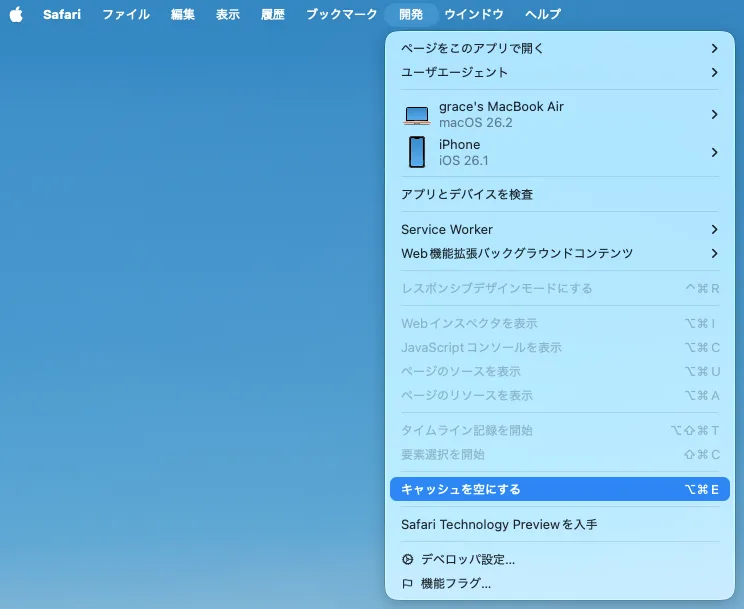
Task: Click ページのソースを表示 item
Action: 560,371
